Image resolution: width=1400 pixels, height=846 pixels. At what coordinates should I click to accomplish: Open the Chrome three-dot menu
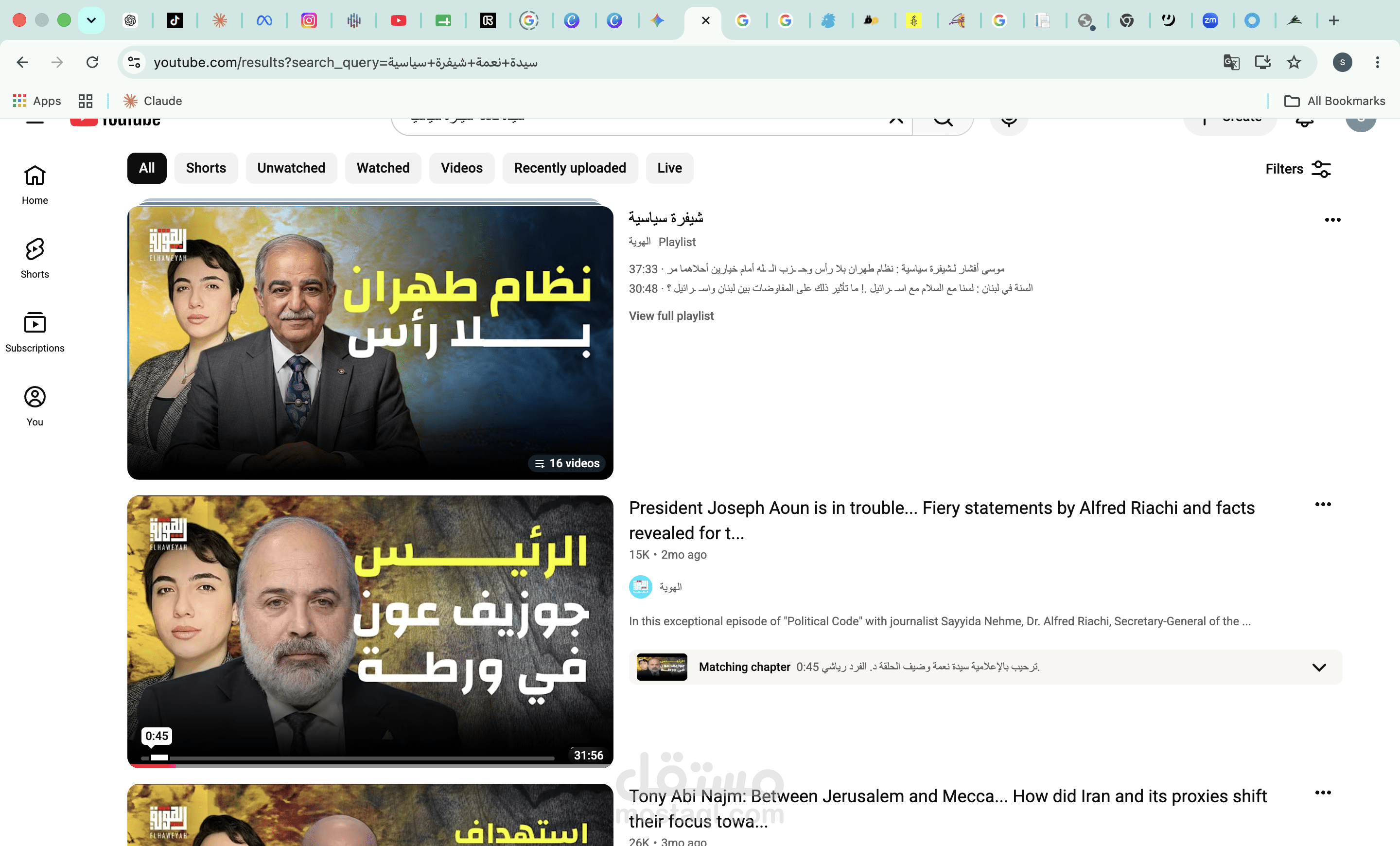coord(1377,62)
